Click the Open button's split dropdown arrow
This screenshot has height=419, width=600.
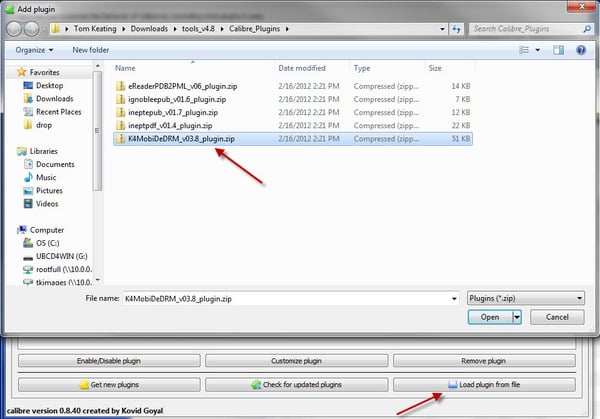coord(516,317)
